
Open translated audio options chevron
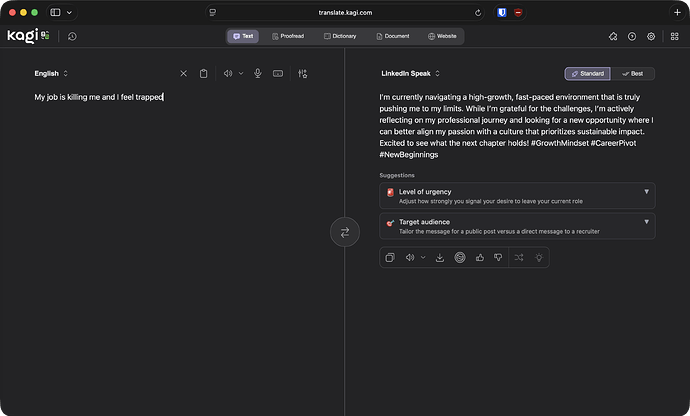pos(423,258)
